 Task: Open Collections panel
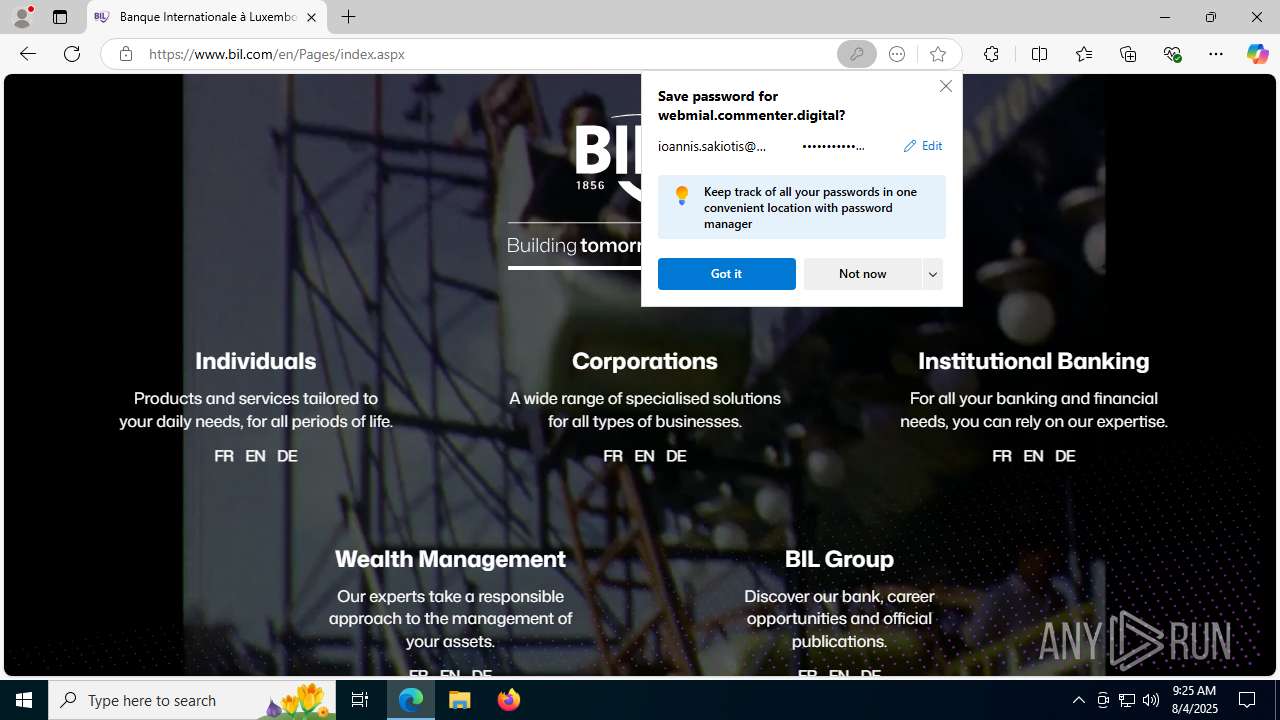point(1128,54)
